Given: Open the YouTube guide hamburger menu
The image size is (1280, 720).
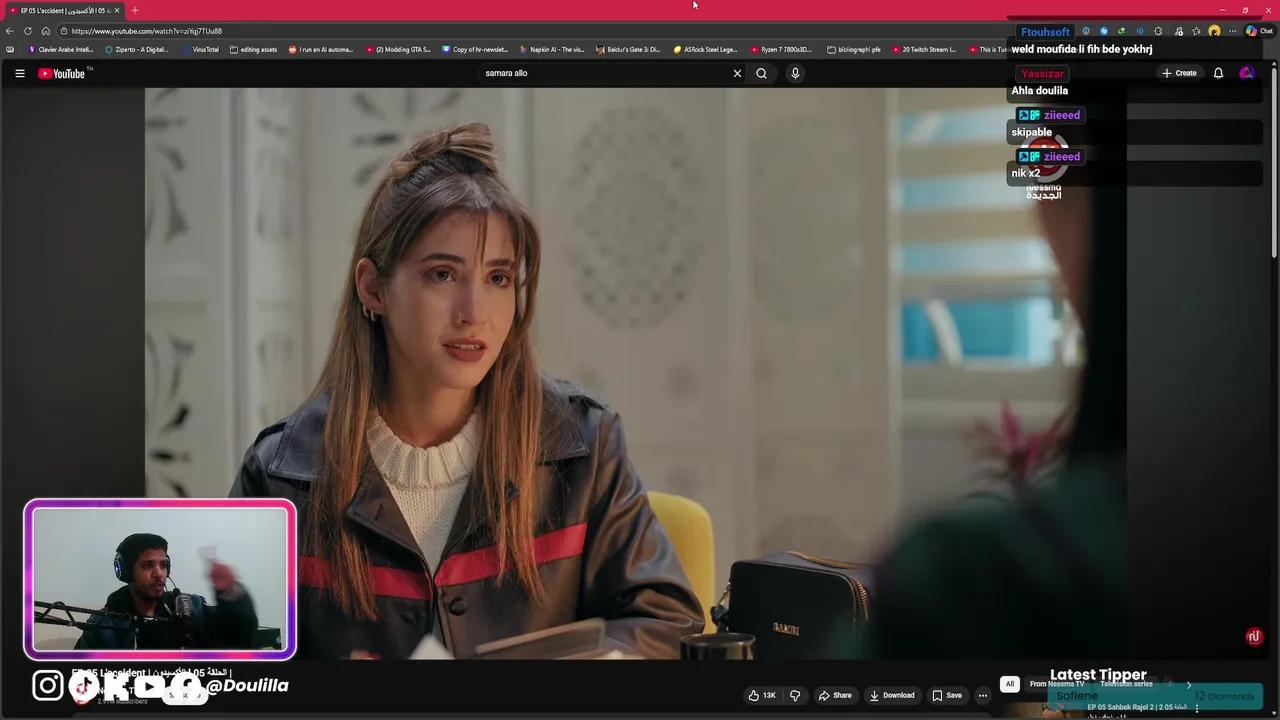Looking at the screenshot, I should point(19,73).
